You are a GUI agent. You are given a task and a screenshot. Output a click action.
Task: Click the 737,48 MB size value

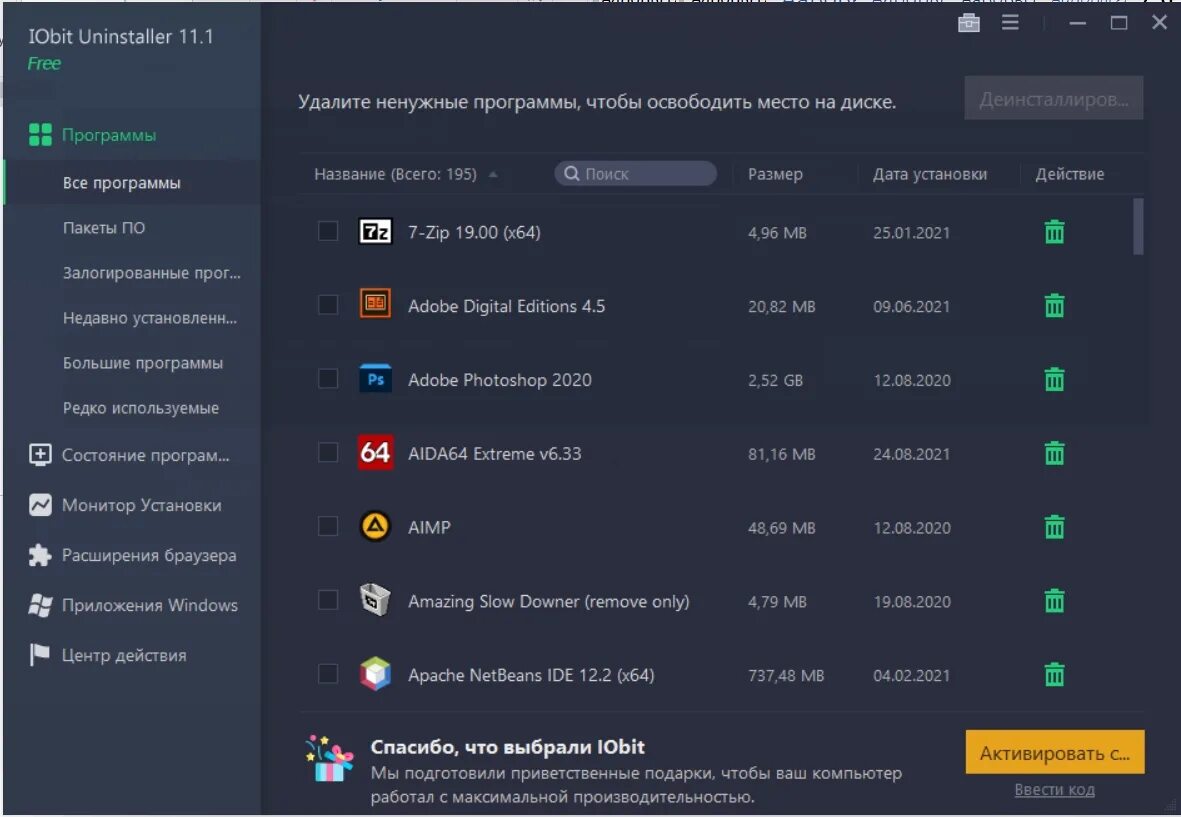(x=786, y=675)
